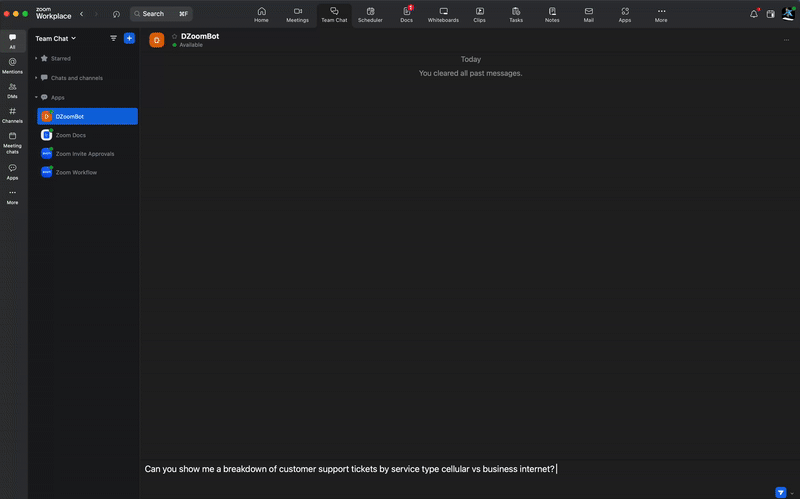Open Zoom Workflow chat

click(87, 172)
